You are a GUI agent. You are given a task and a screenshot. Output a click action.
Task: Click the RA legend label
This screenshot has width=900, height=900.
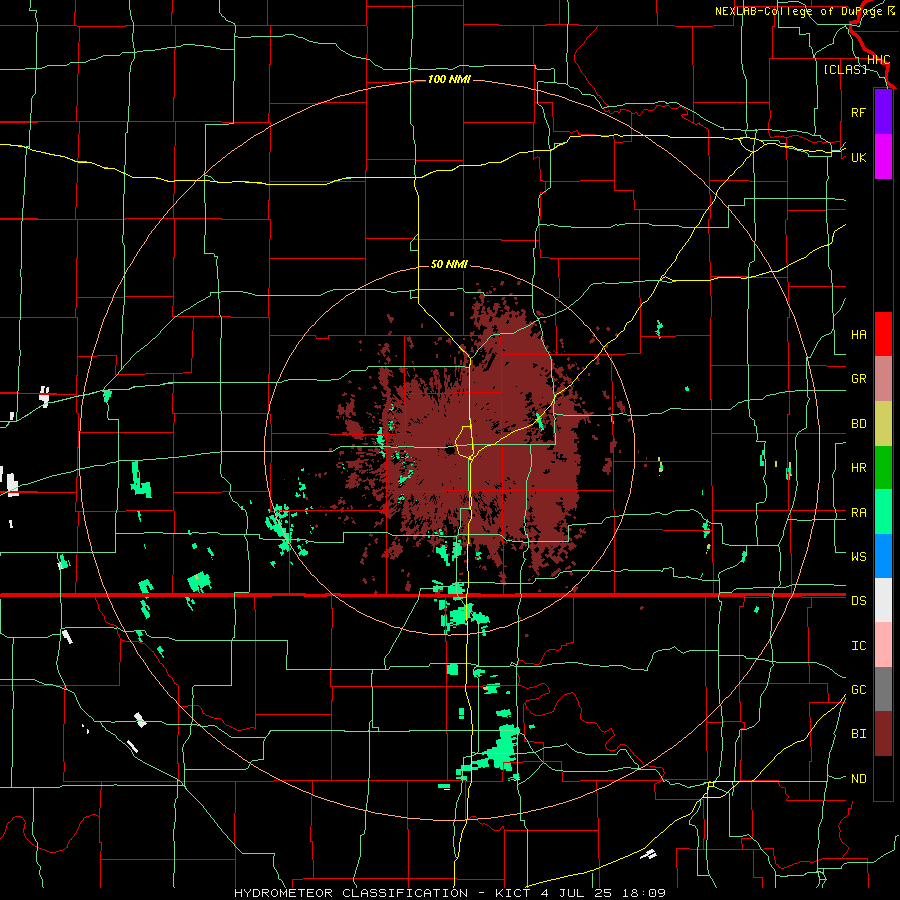click(x=858, y=513)
